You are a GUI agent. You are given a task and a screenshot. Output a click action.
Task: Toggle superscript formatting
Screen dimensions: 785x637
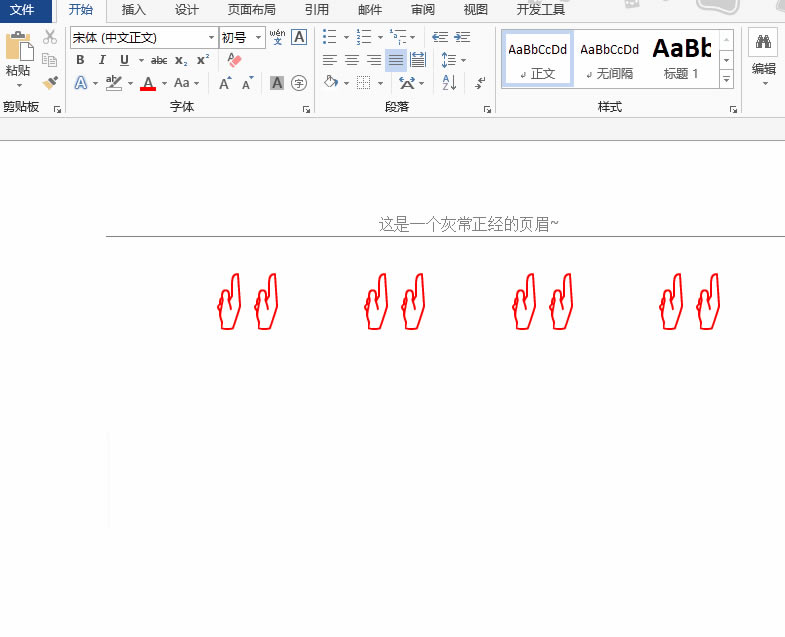tap(203, 60)
